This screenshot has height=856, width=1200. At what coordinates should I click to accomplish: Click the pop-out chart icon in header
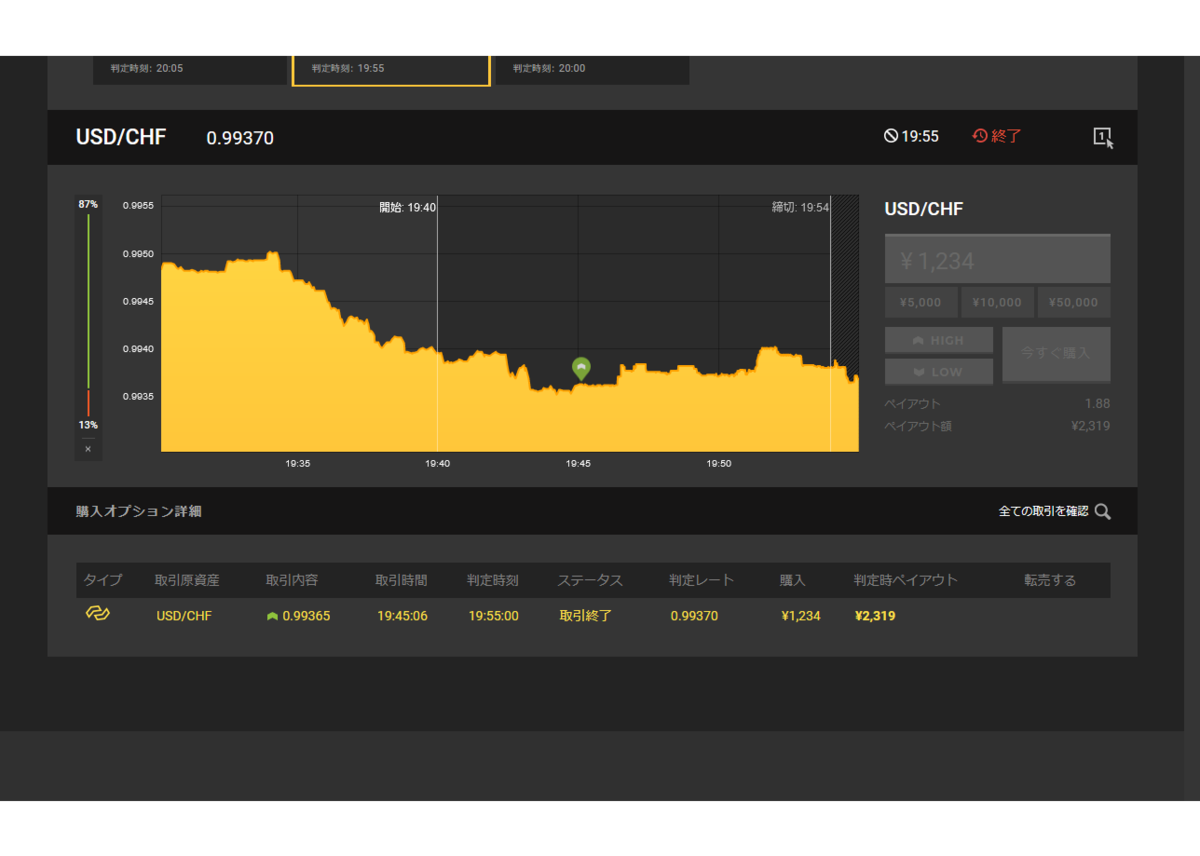point(1103,138)
